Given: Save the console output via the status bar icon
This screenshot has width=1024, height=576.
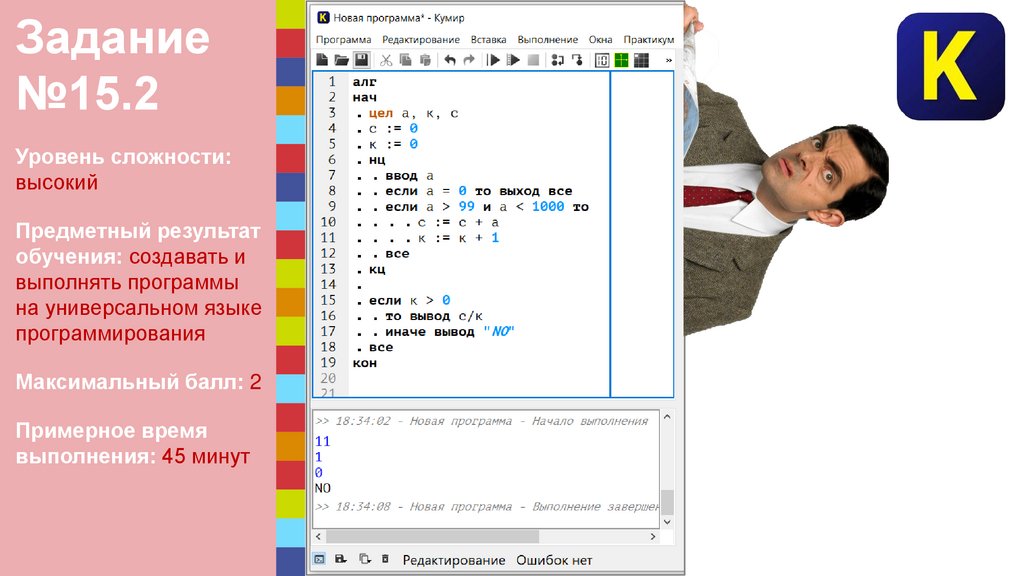Looking at the screenshot, I should (340, 559).
